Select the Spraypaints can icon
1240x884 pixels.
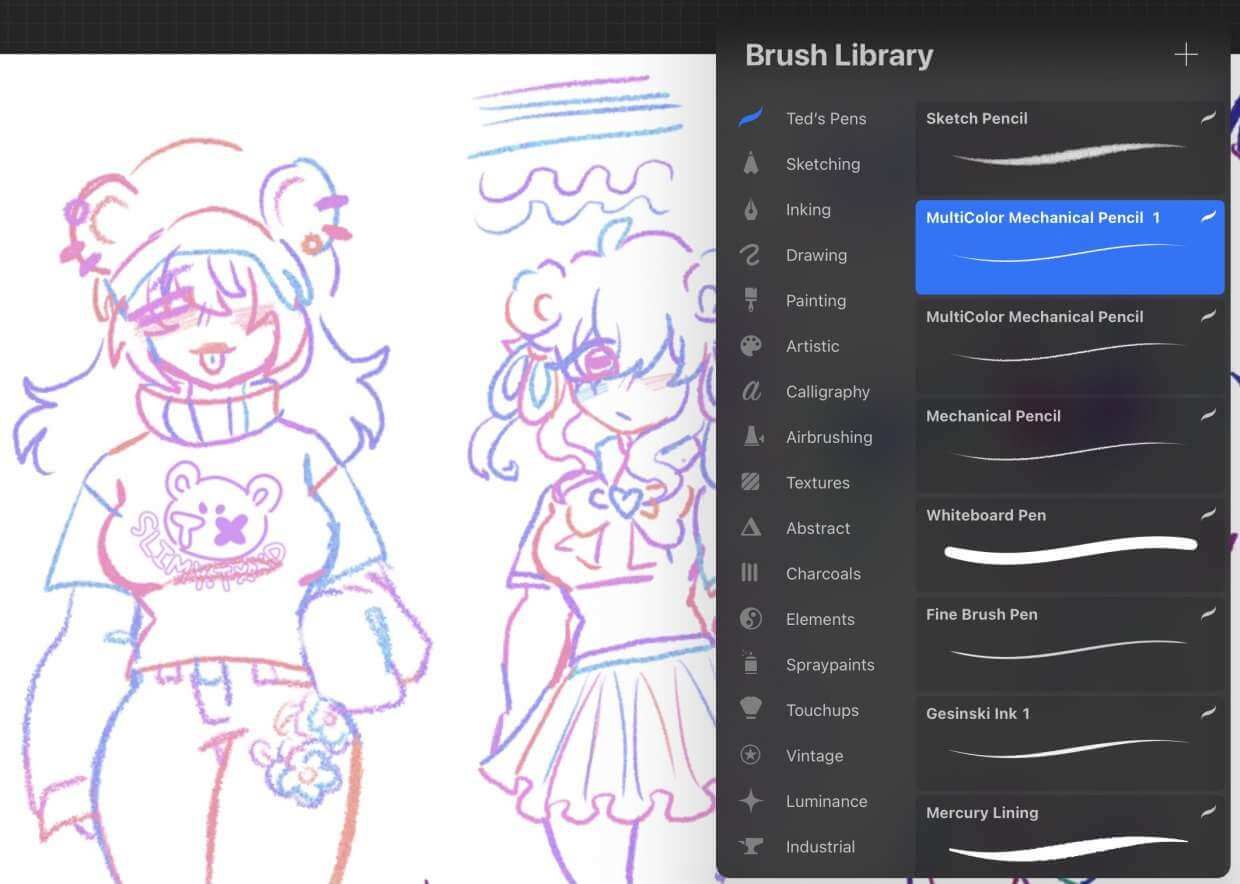pos(750,664)
